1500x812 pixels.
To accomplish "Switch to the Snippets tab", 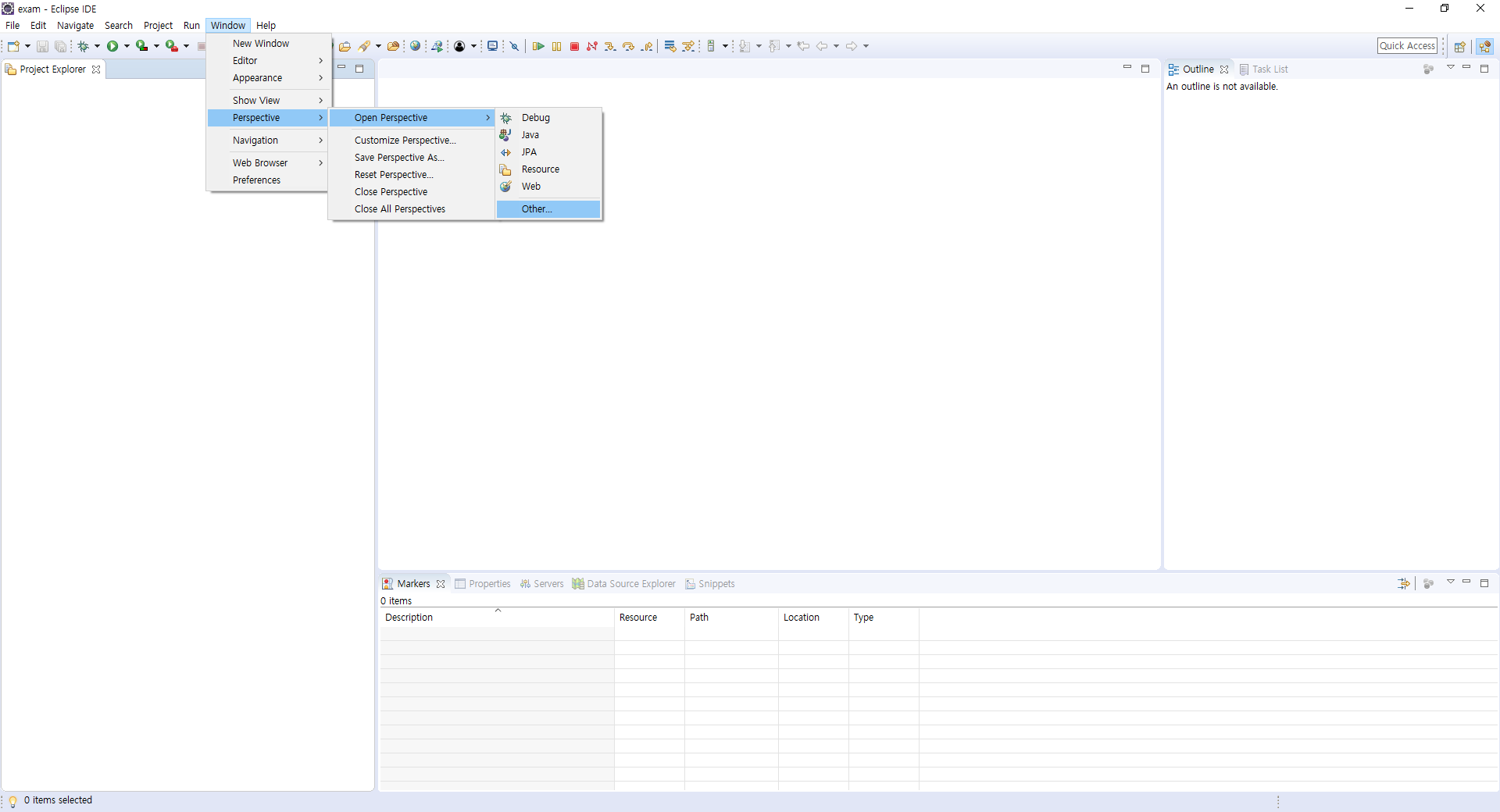I will coord(710,583).
